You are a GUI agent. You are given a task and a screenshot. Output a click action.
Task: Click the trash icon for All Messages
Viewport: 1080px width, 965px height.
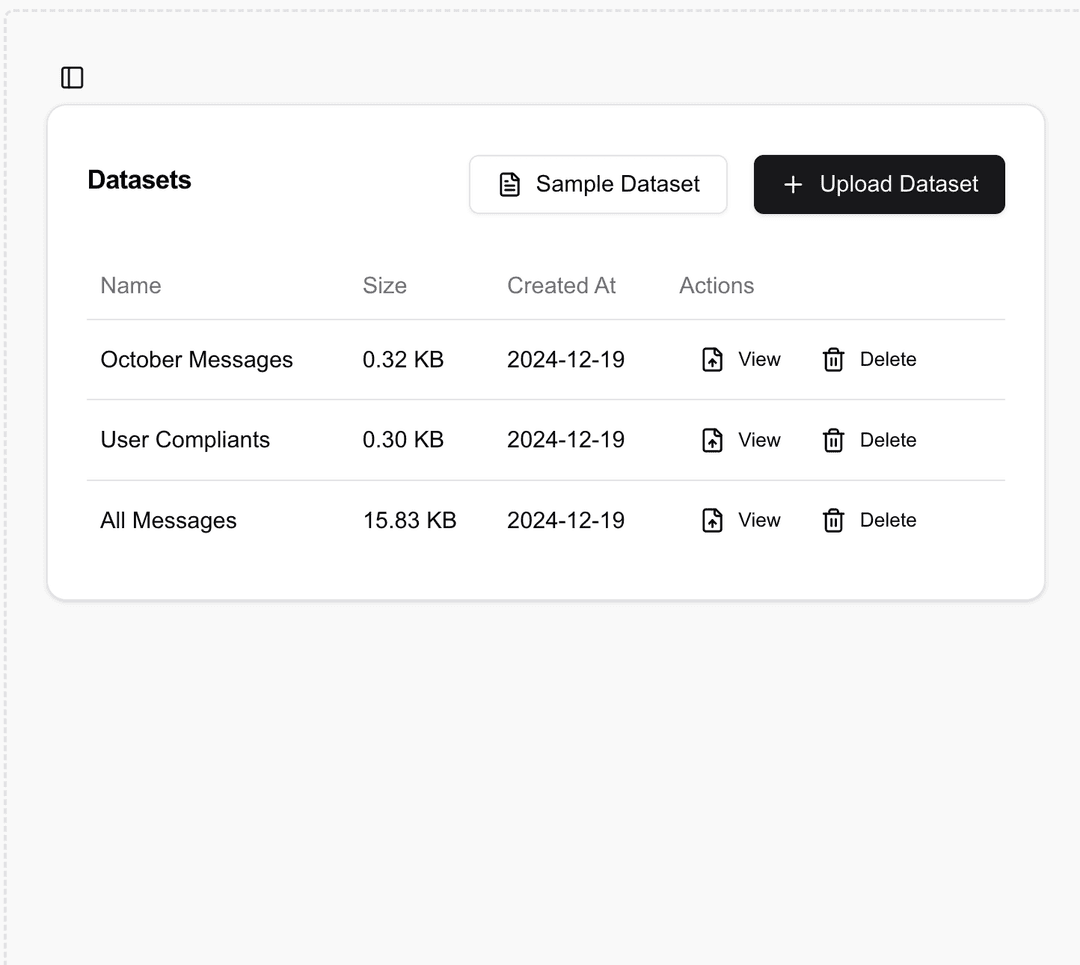coord(833,521)
